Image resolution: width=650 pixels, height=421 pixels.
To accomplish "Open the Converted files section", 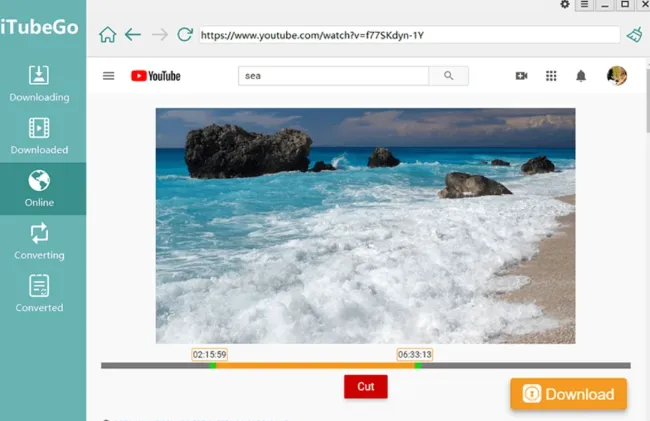I will [x=39, y=294].
